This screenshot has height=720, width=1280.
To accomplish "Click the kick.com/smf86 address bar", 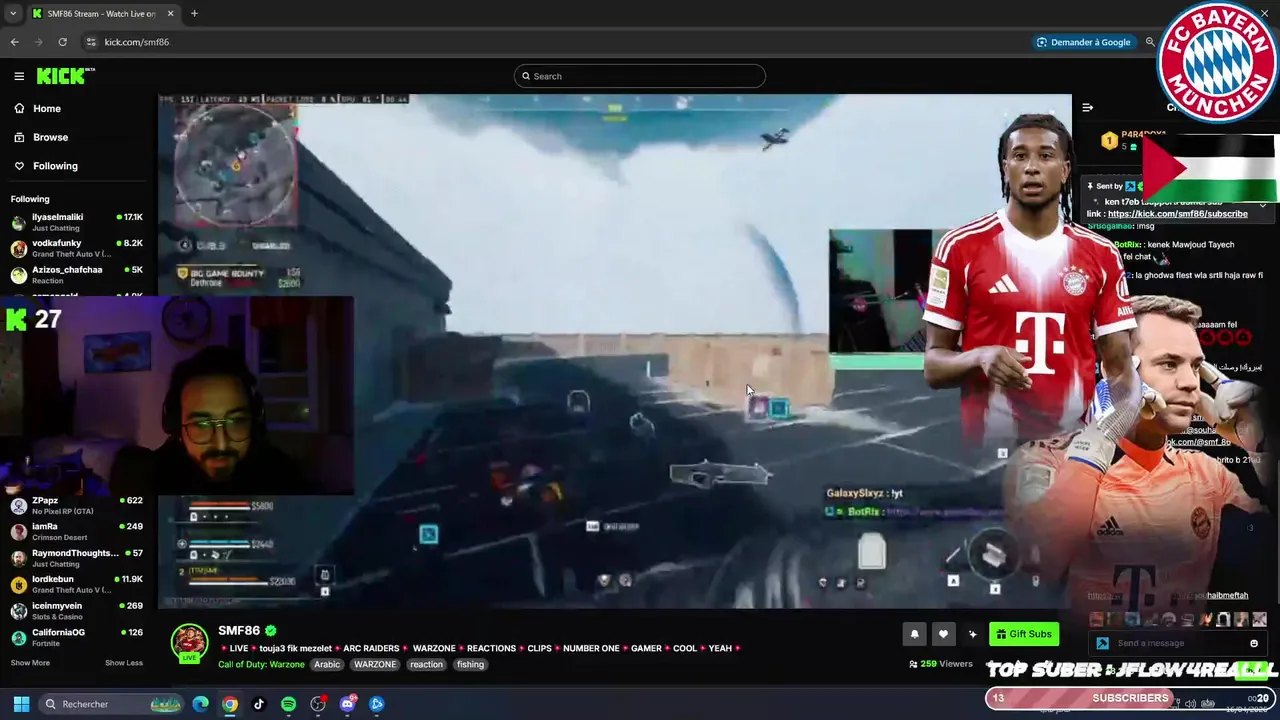I will click(137, 42).
